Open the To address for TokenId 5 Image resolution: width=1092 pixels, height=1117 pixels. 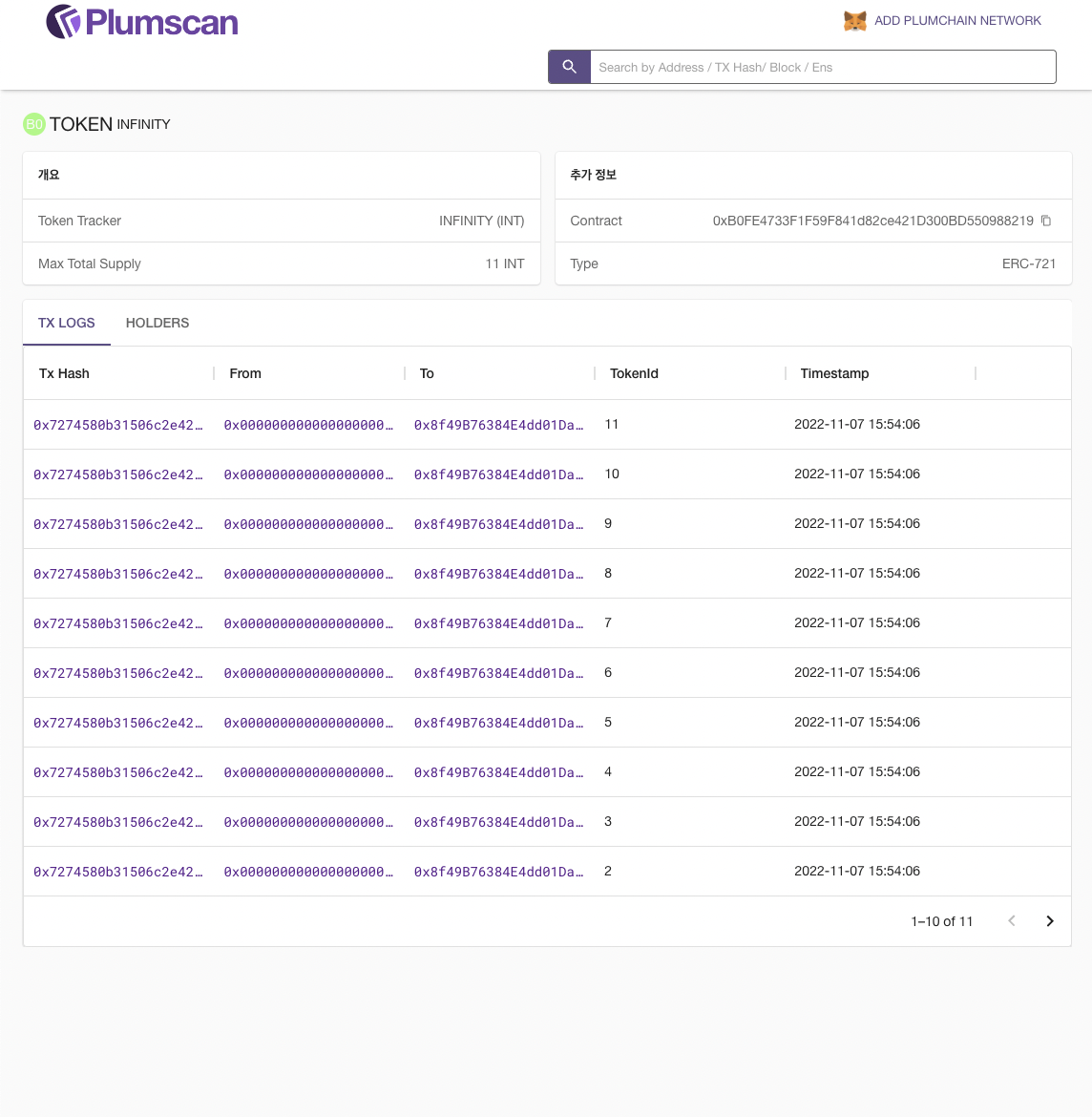tap(498, 723)
